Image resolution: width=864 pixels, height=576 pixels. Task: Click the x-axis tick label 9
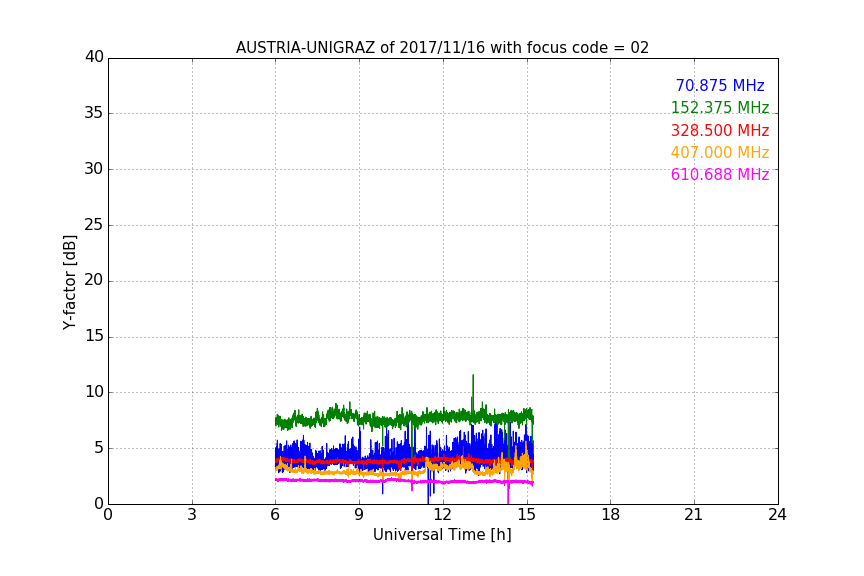click(359, 515)
